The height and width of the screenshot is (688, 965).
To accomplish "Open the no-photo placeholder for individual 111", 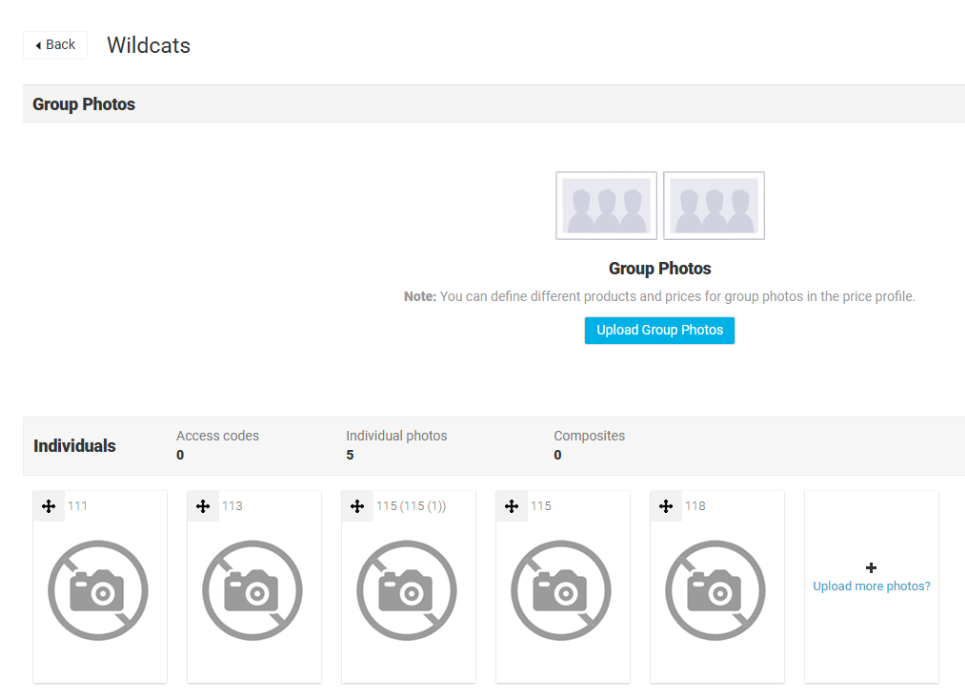I will tap(98, 591).
